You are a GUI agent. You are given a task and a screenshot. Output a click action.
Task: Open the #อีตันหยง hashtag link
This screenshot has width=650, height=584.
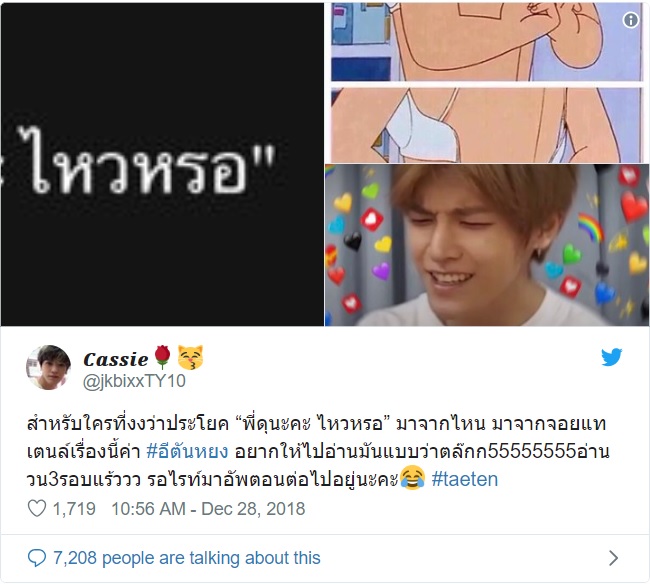point(187,451)
